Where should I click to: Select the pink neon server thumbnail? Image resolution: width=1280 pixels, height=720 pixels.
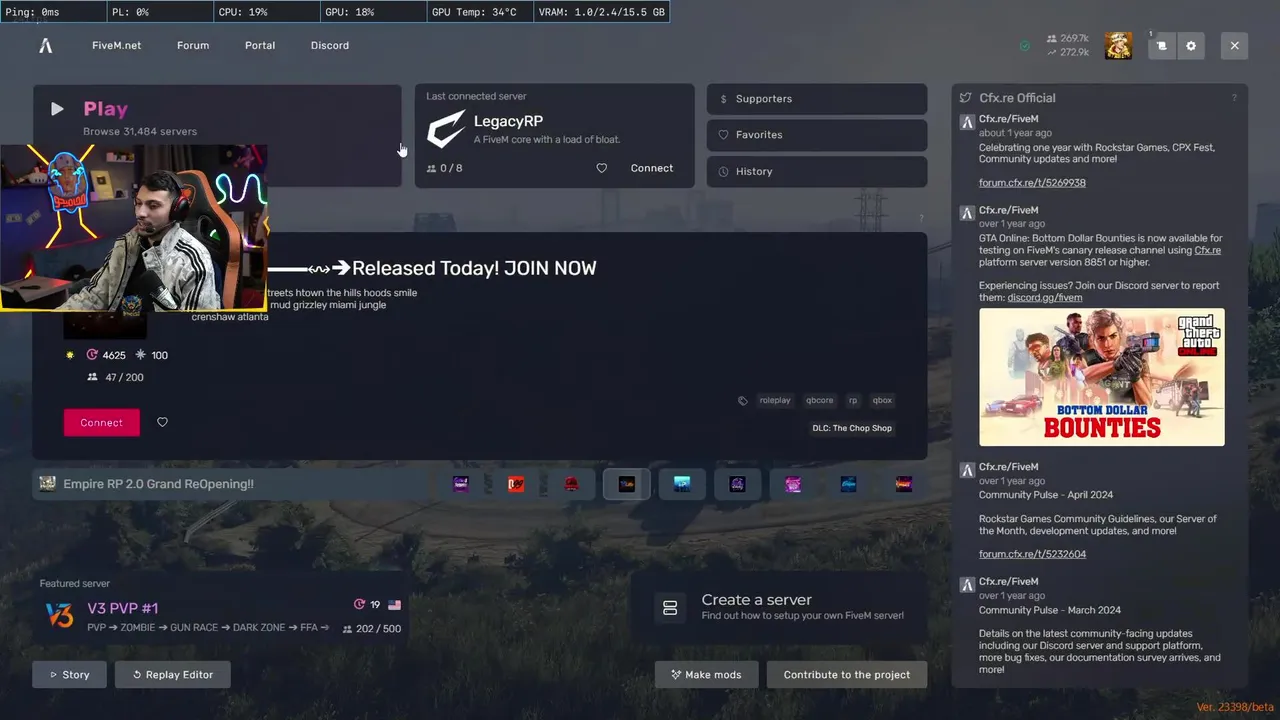[793, 484]
